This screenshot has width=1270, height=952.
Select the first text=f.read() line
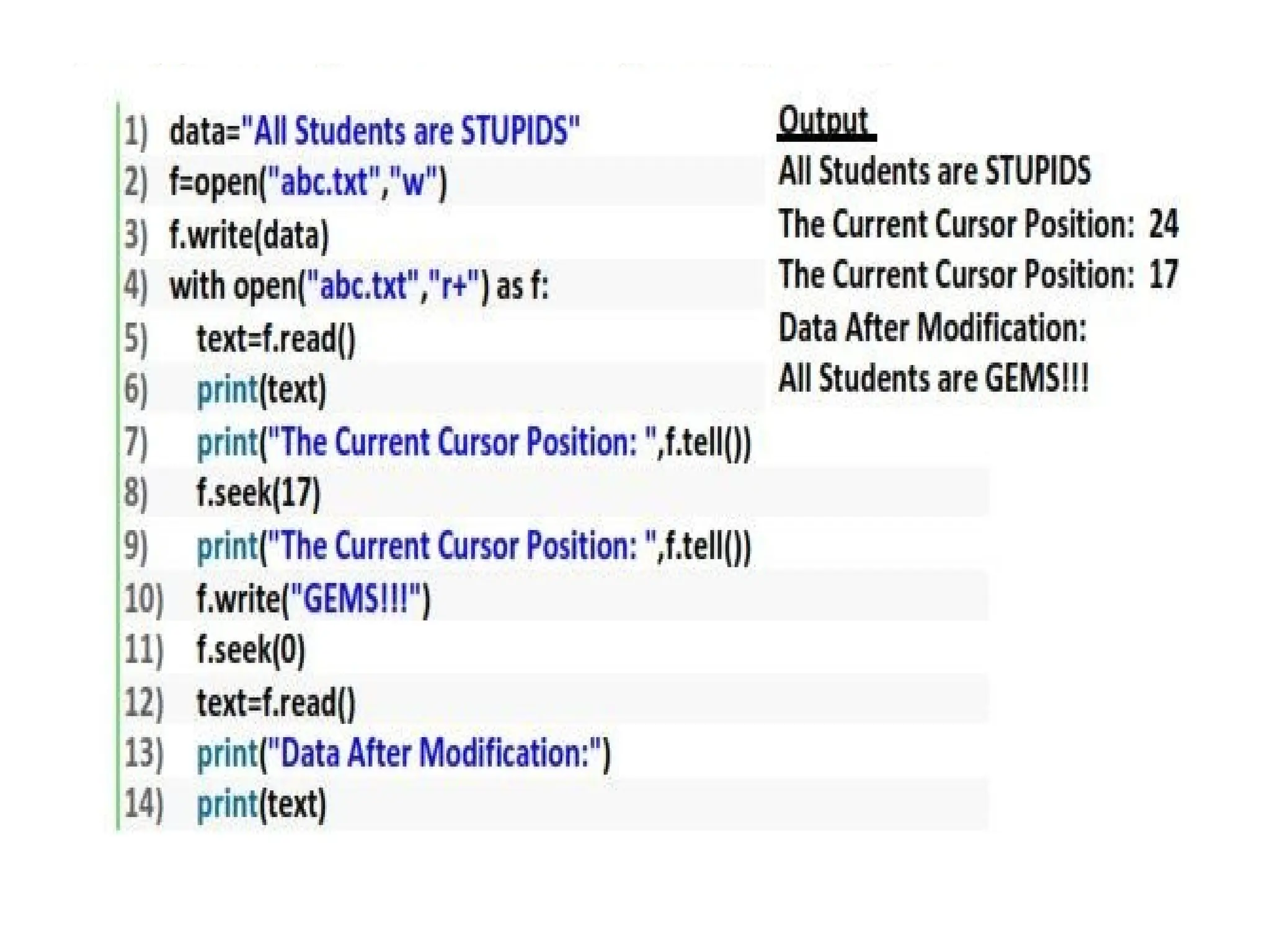click(276, 339)
